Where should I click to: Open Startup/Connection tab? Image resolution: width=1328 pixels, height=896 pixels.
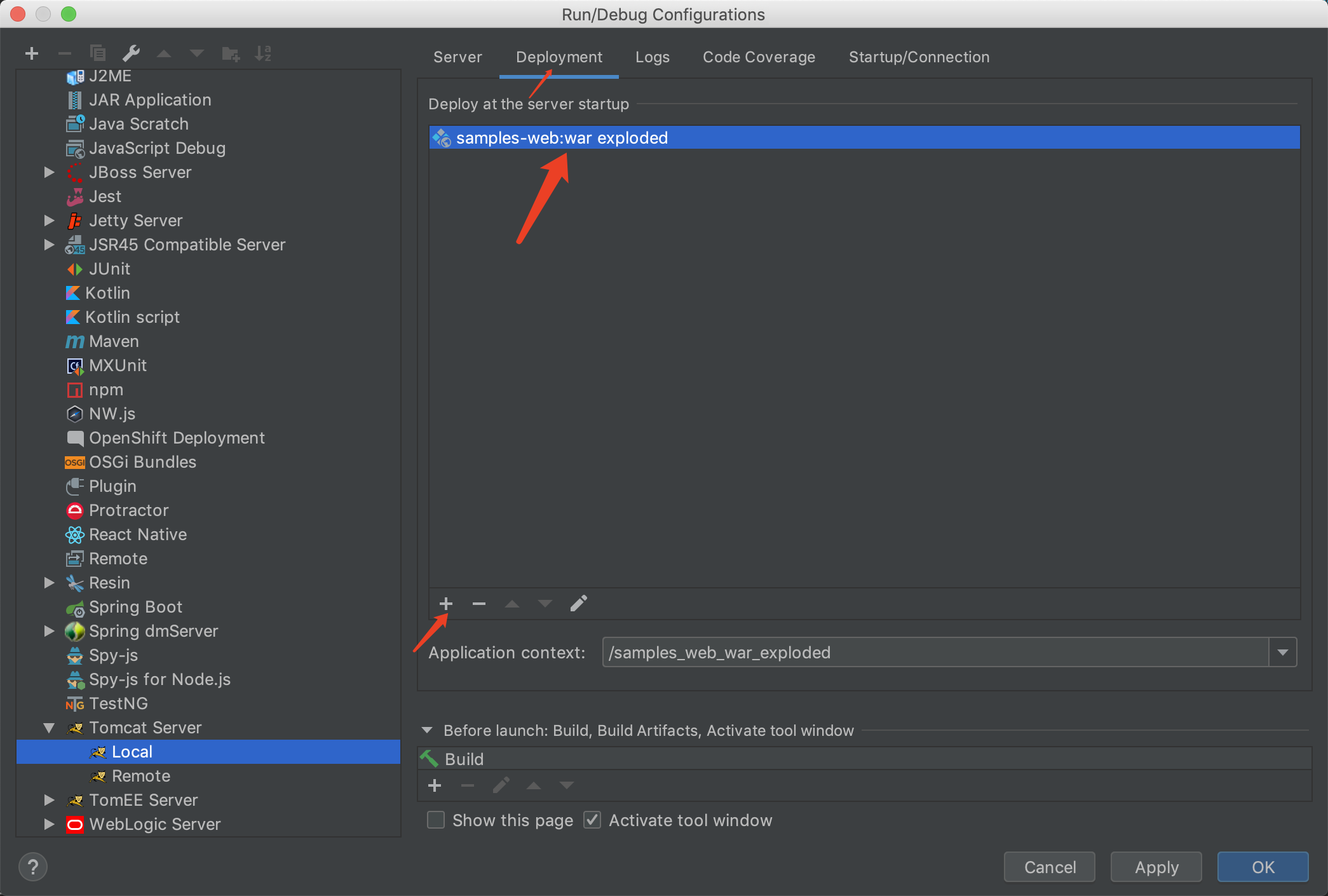(919, 57)
